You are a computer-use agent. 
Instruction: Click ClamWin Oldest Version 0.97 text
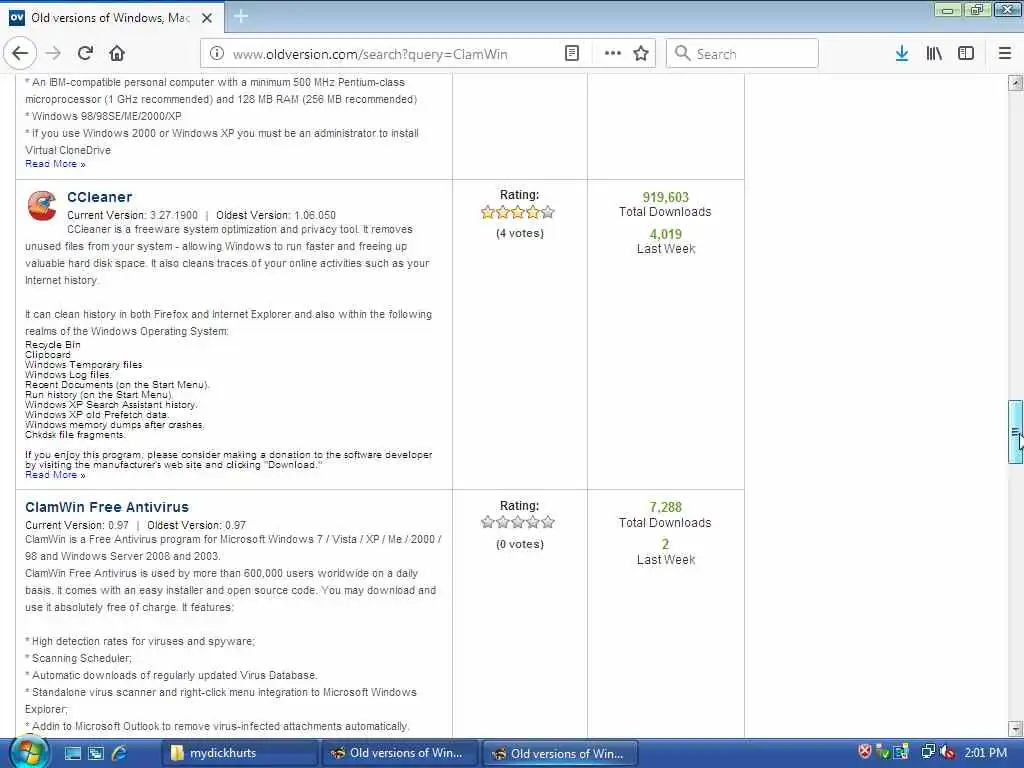point(197,525)
